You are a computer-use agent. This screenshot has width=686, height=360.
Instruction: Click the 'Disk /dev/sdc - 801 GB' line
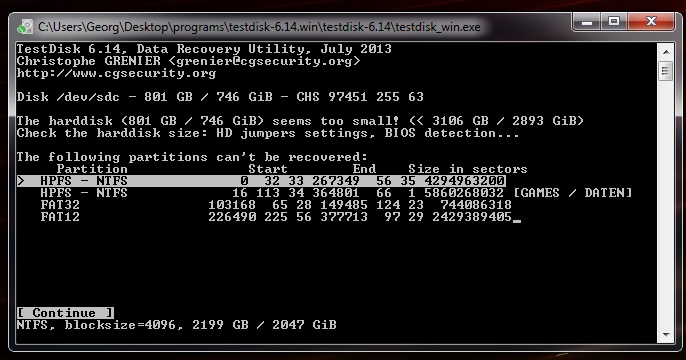click(220, 97)
